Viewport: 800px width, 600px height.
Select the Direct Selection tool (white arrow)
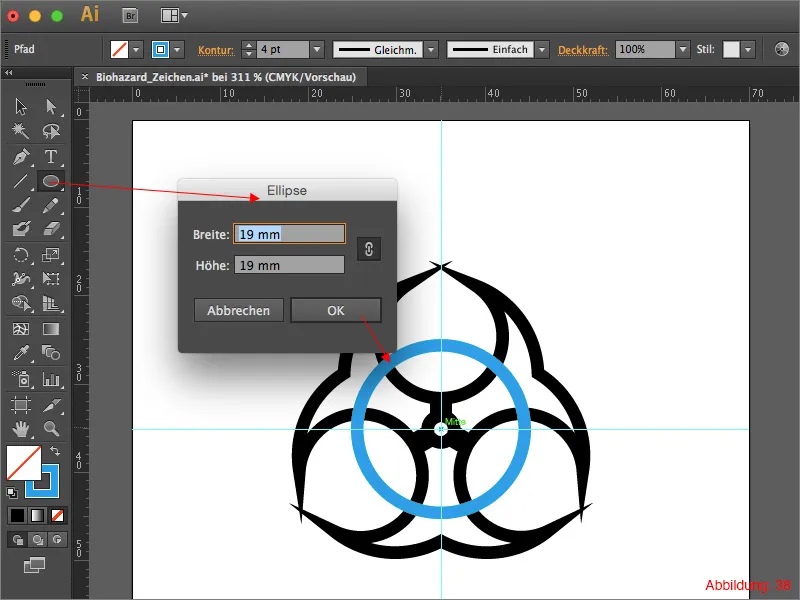(x=51, y=107)
